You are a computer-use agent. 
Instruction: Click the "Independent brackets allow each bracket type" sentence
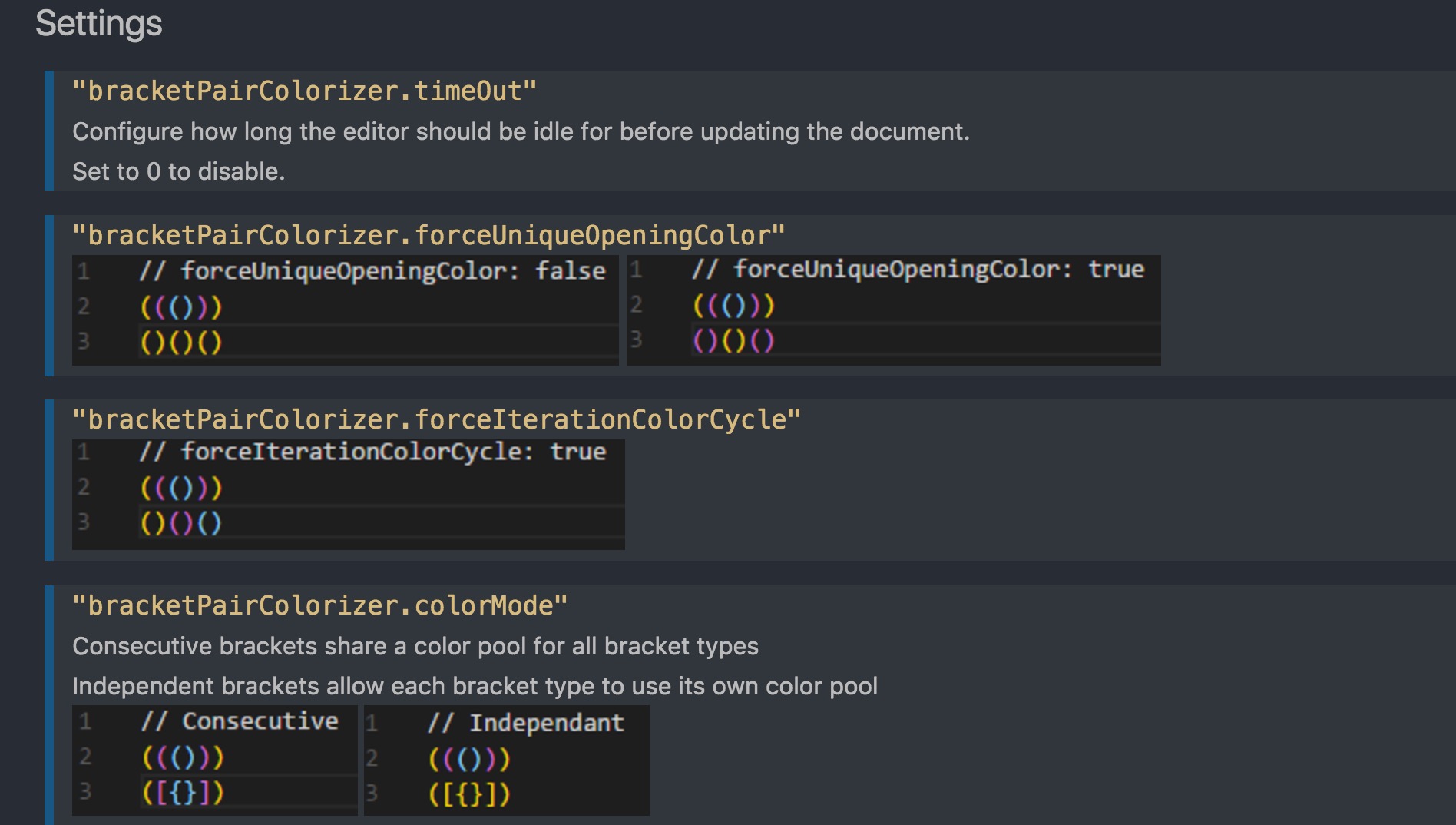[x=475, y=686]
